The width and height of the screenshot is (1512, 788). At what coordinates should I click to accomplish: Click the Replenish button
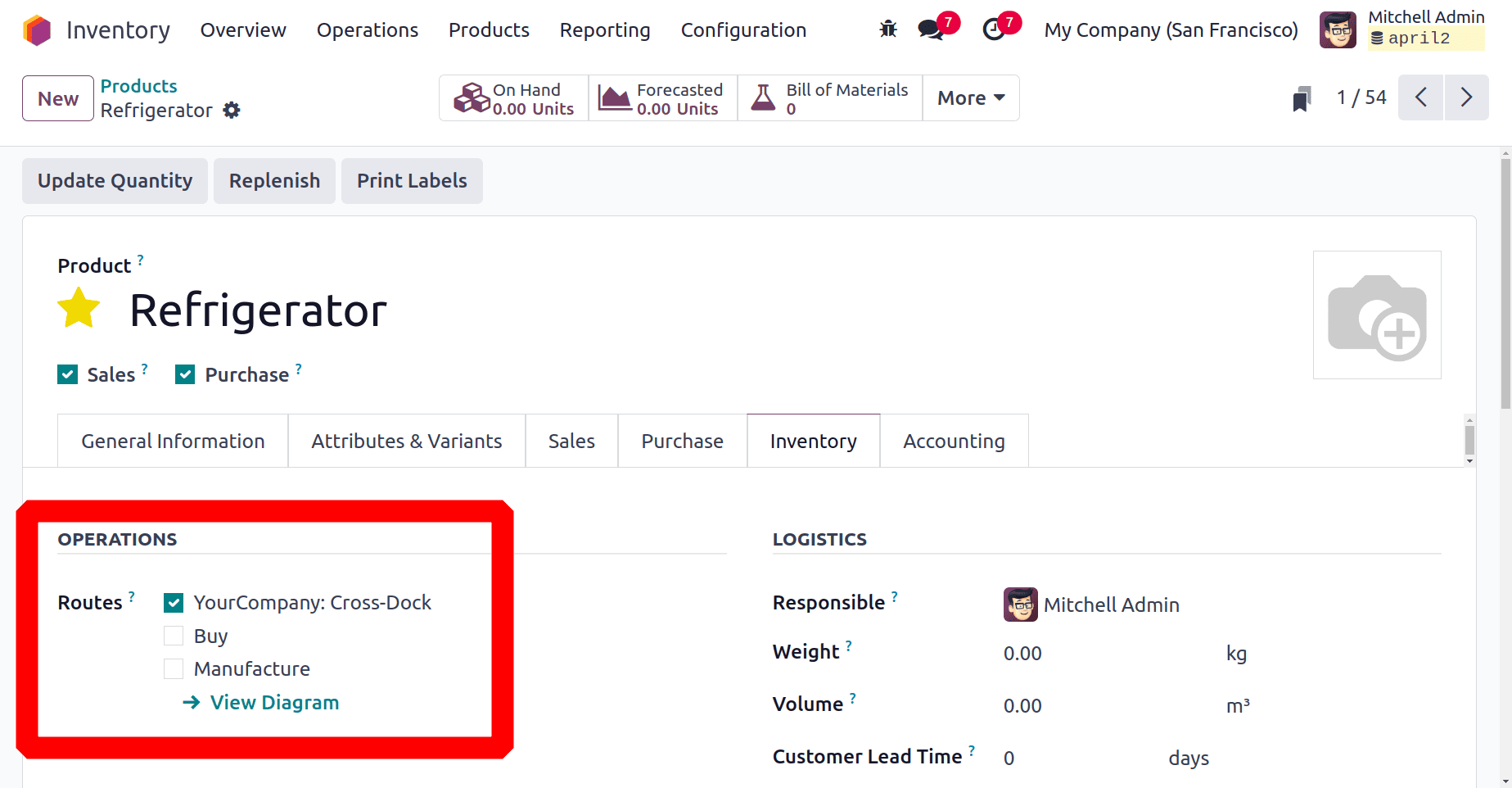[274, 181]
